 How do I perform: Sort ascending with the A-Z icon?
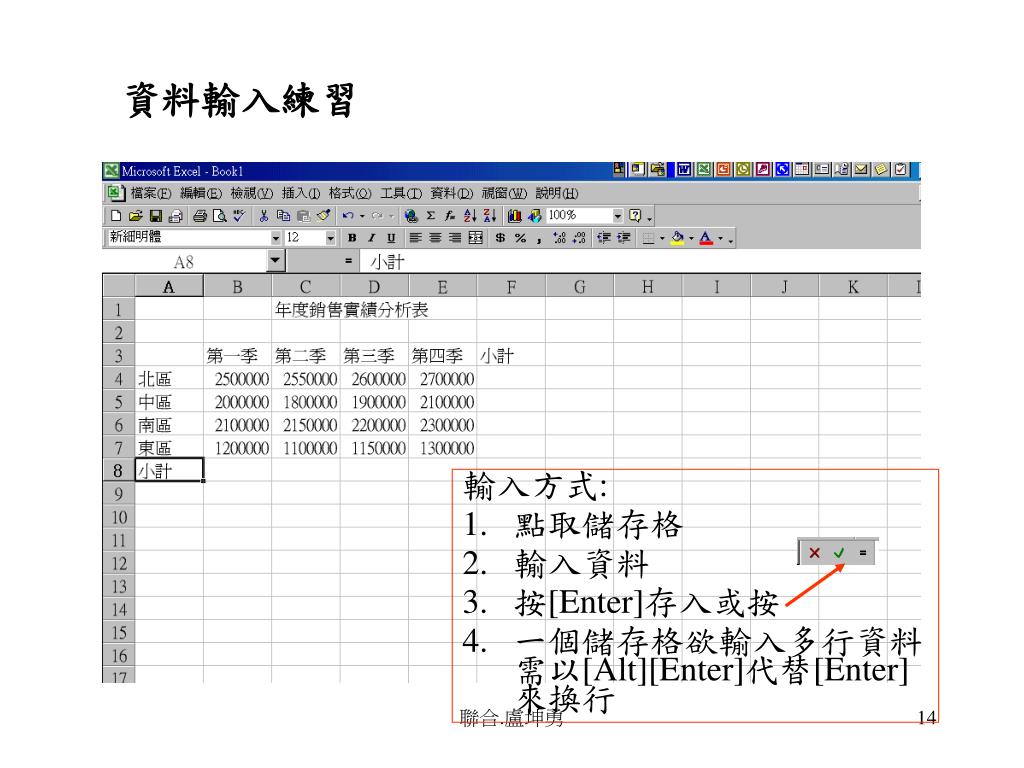[x=470, y=216]
